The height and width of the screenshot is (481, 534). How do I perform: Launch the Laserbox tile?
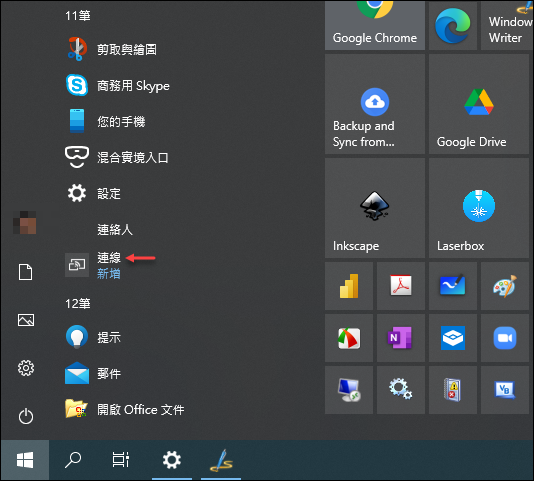tap(479, 208)
